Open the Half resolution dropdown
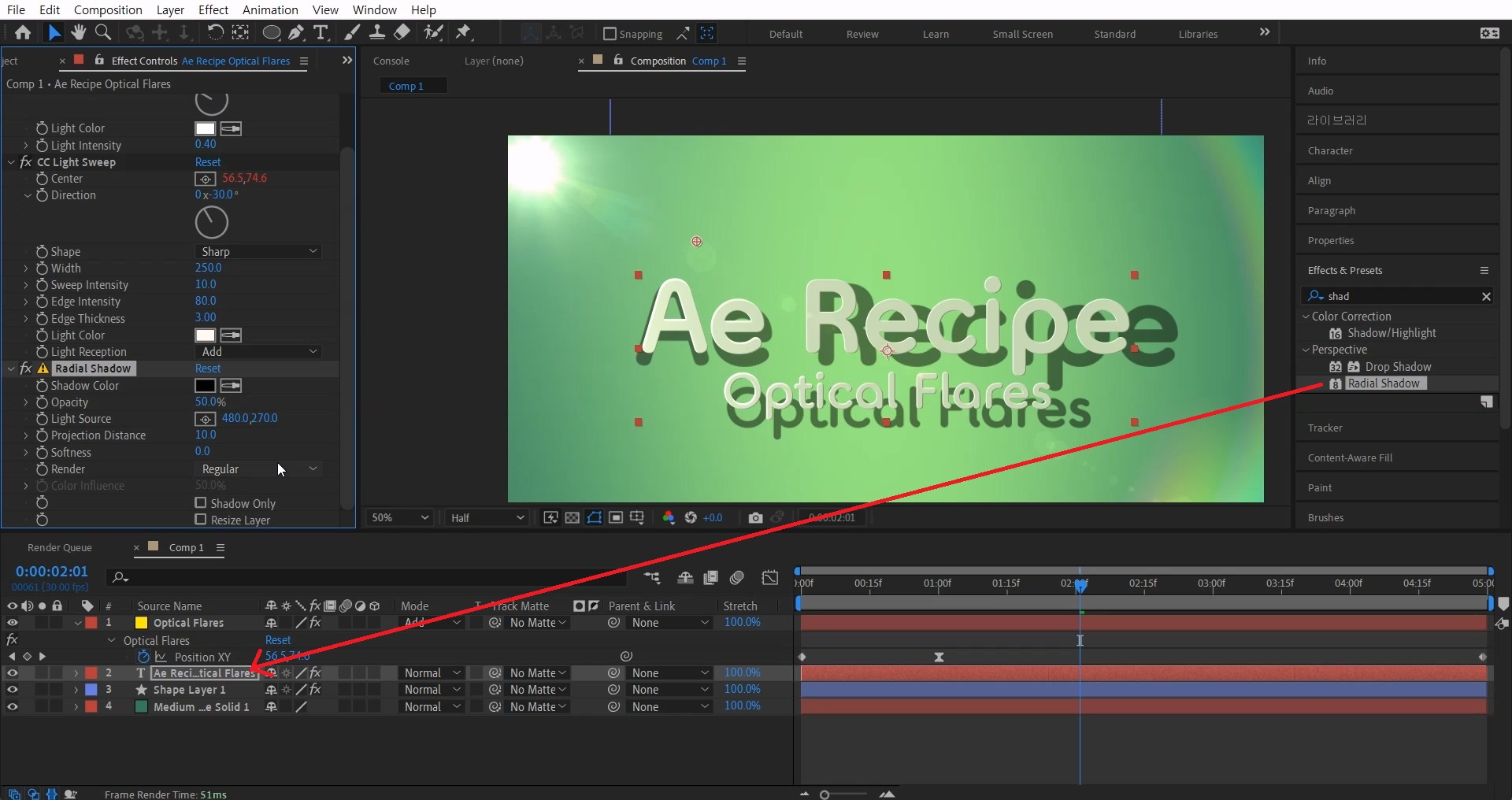Image resolution: width=1512 pixels, height=800 pixels. coord(487,517)
